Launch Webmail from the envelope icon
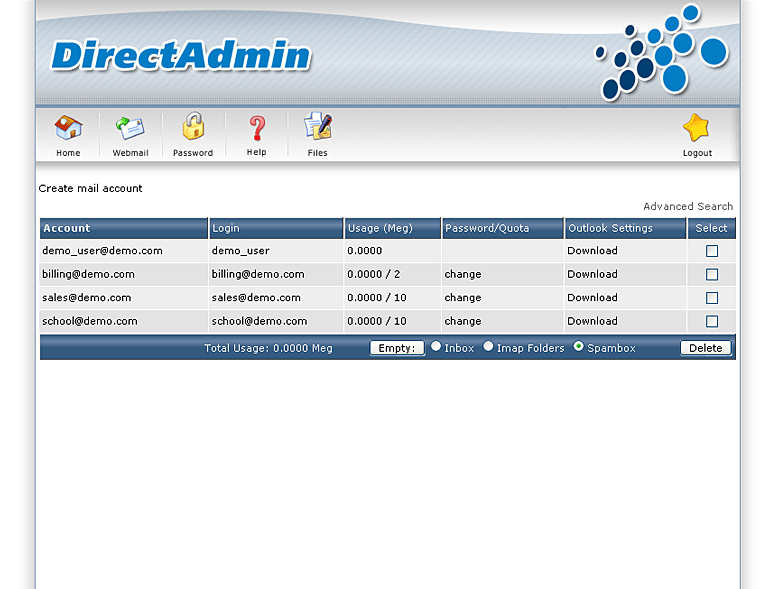Viewport: 772px width, 589px height. (x=130, y=129)
